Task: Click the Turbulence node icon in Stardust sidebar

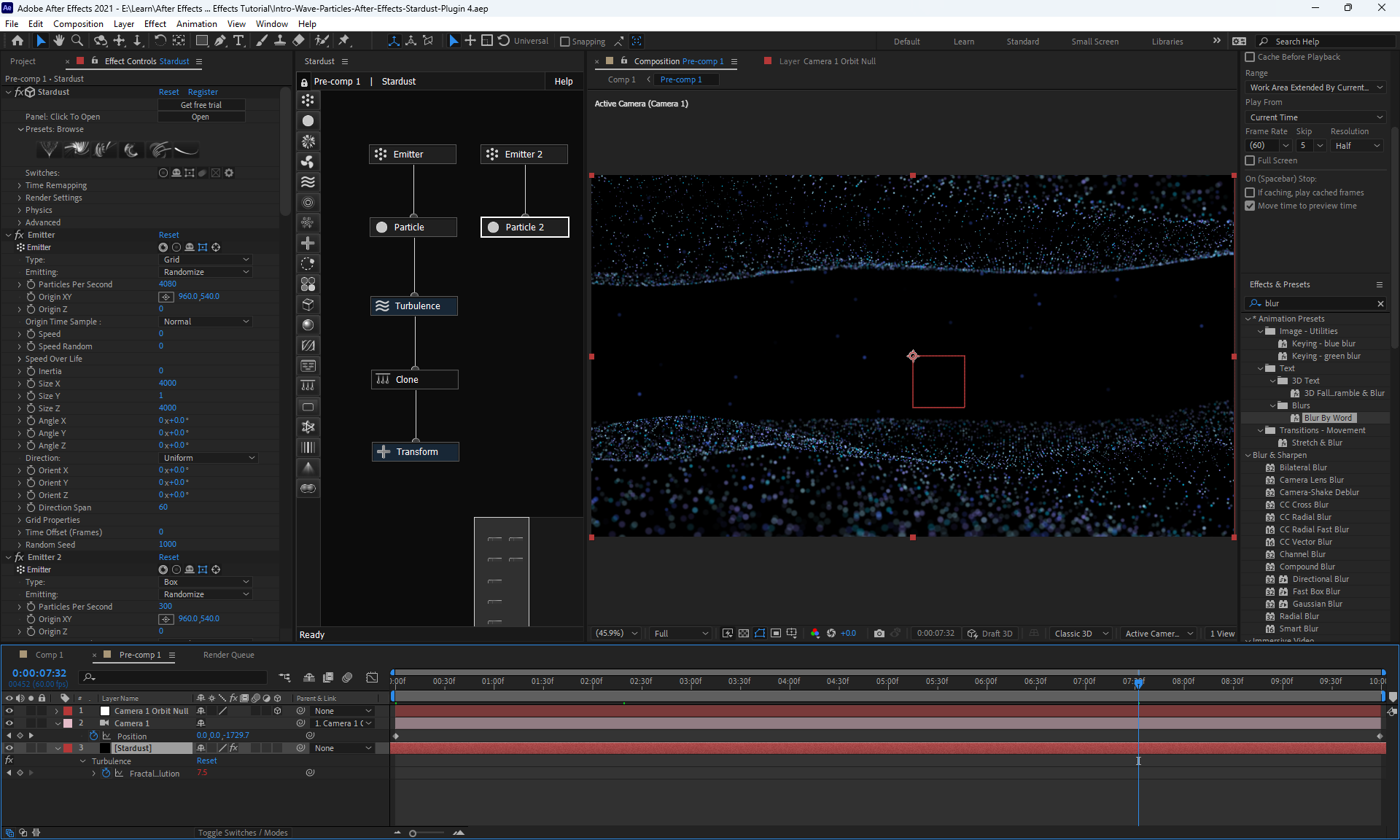Action: click(308, 182)
